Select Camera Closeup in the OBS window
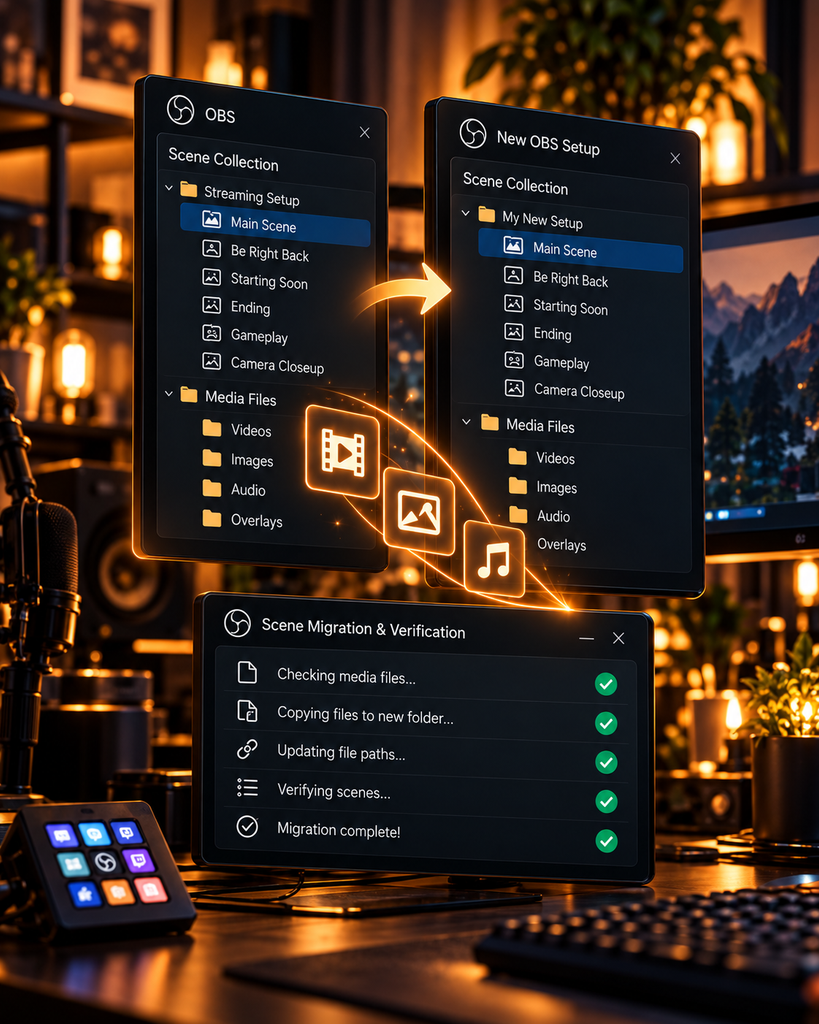 click(277, 366)
